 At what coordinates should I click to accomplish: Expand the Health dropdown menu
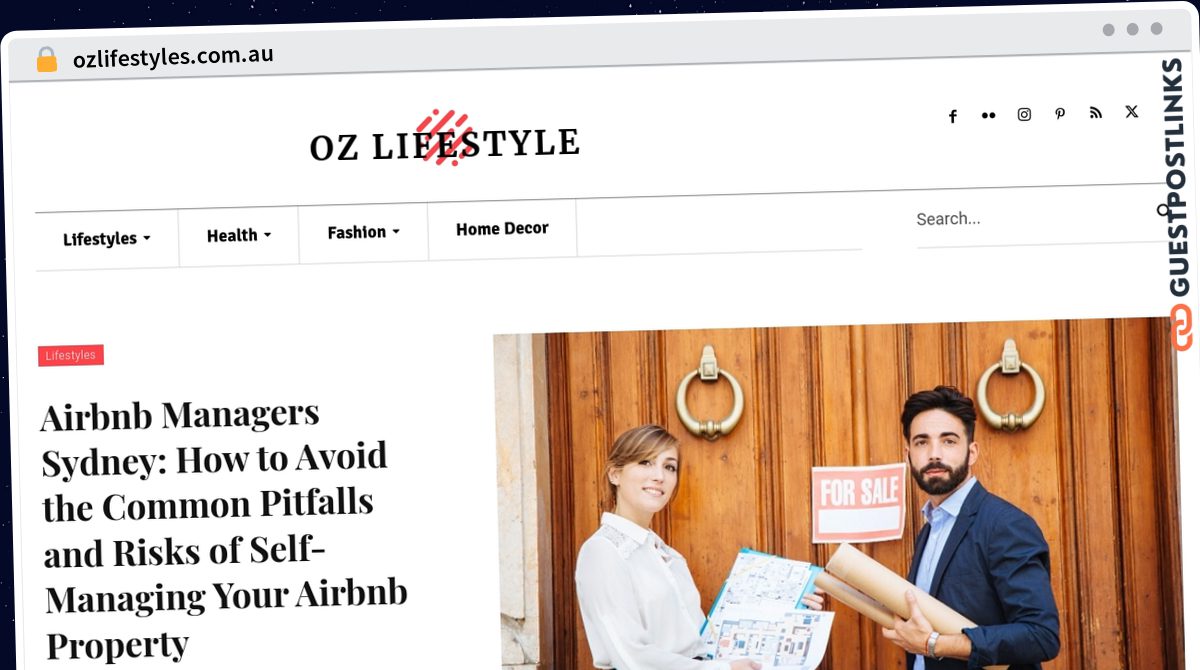[x=239, y=236]
